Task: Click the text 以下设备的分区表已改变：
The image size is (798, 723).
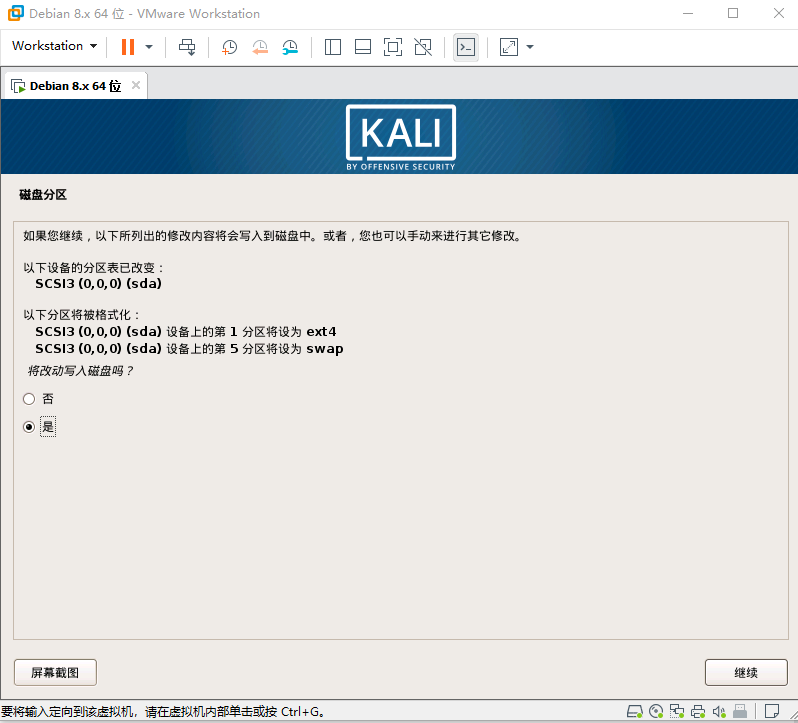Action: point(94,268)
